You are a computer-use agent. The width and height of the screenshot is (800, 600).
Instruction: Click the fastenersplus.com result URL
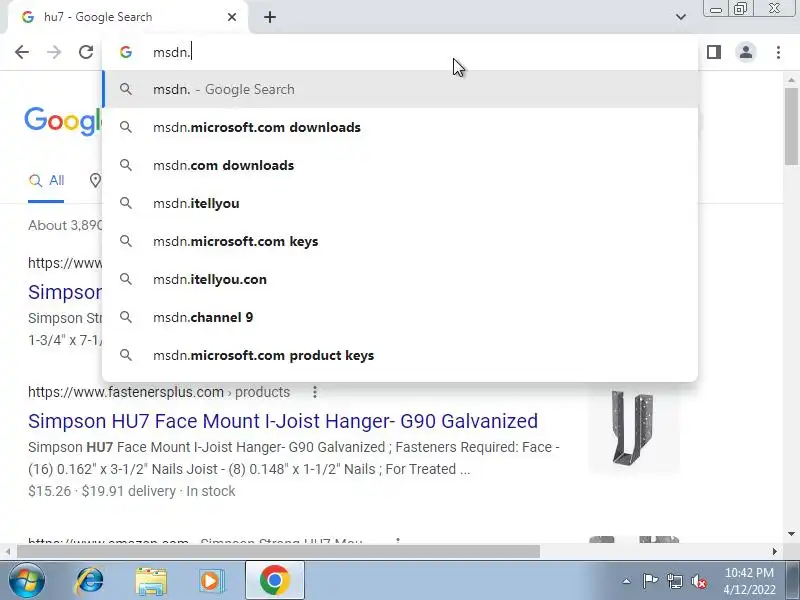[159, 392]
